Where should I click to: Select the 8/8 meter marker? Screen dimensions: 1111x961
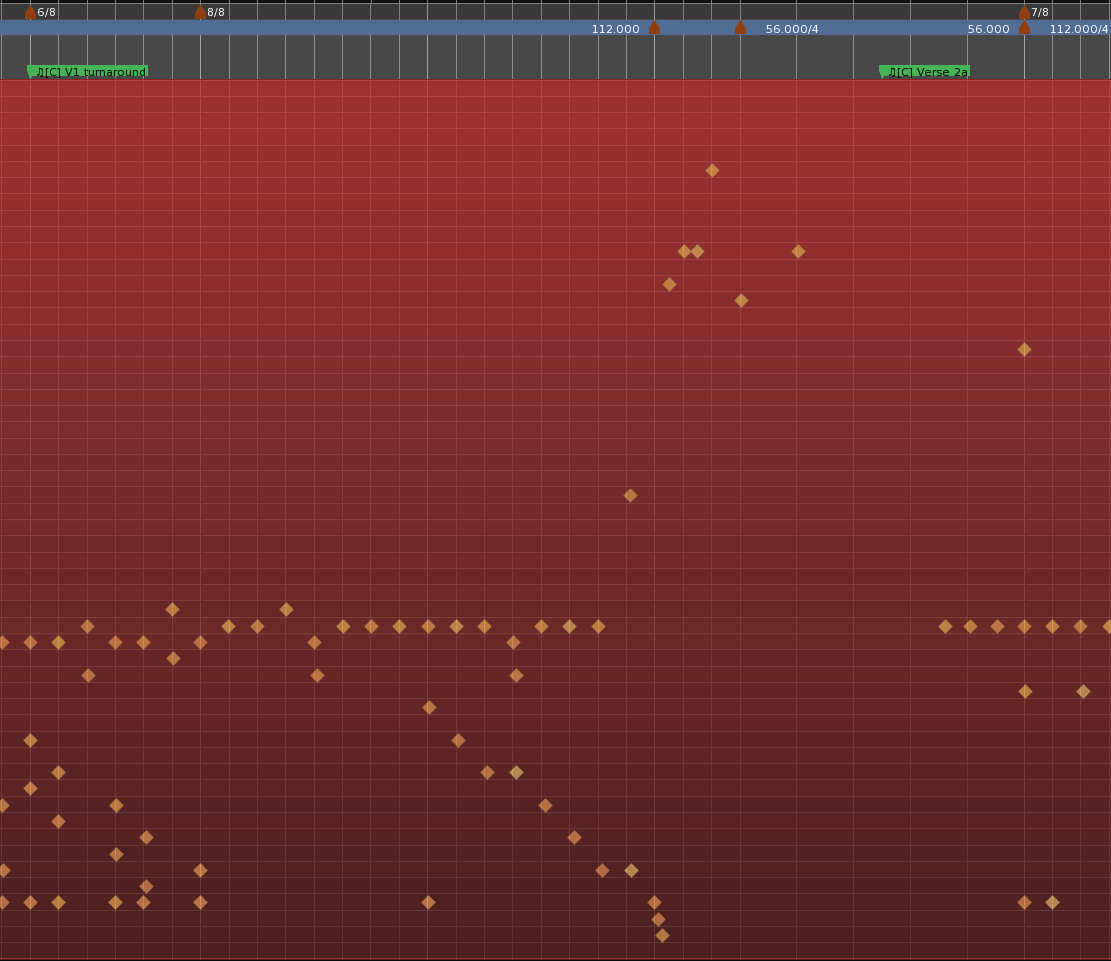pos(200,12)
